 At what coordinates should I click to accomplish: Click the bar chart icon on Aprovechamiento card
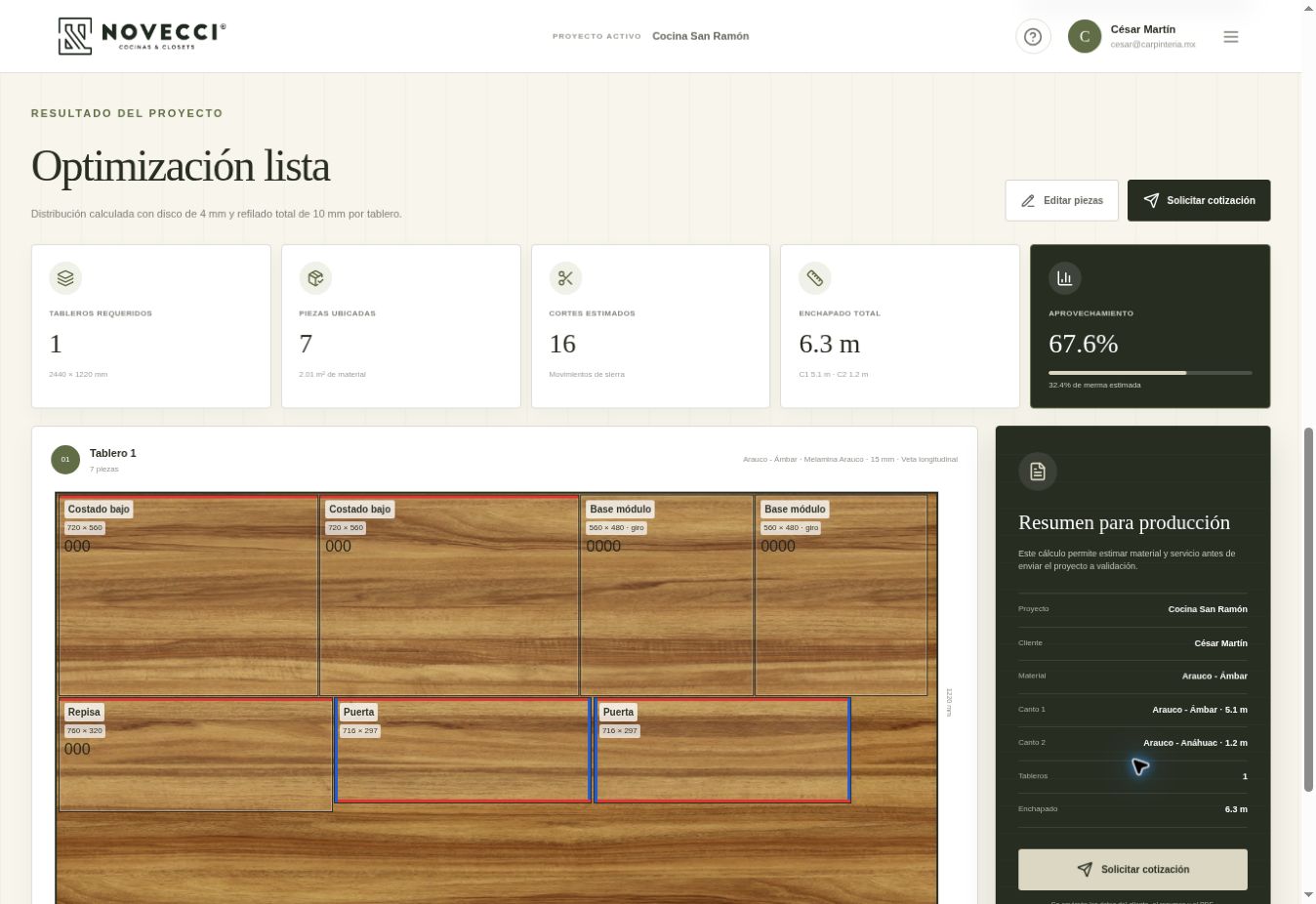(1065, 278)
